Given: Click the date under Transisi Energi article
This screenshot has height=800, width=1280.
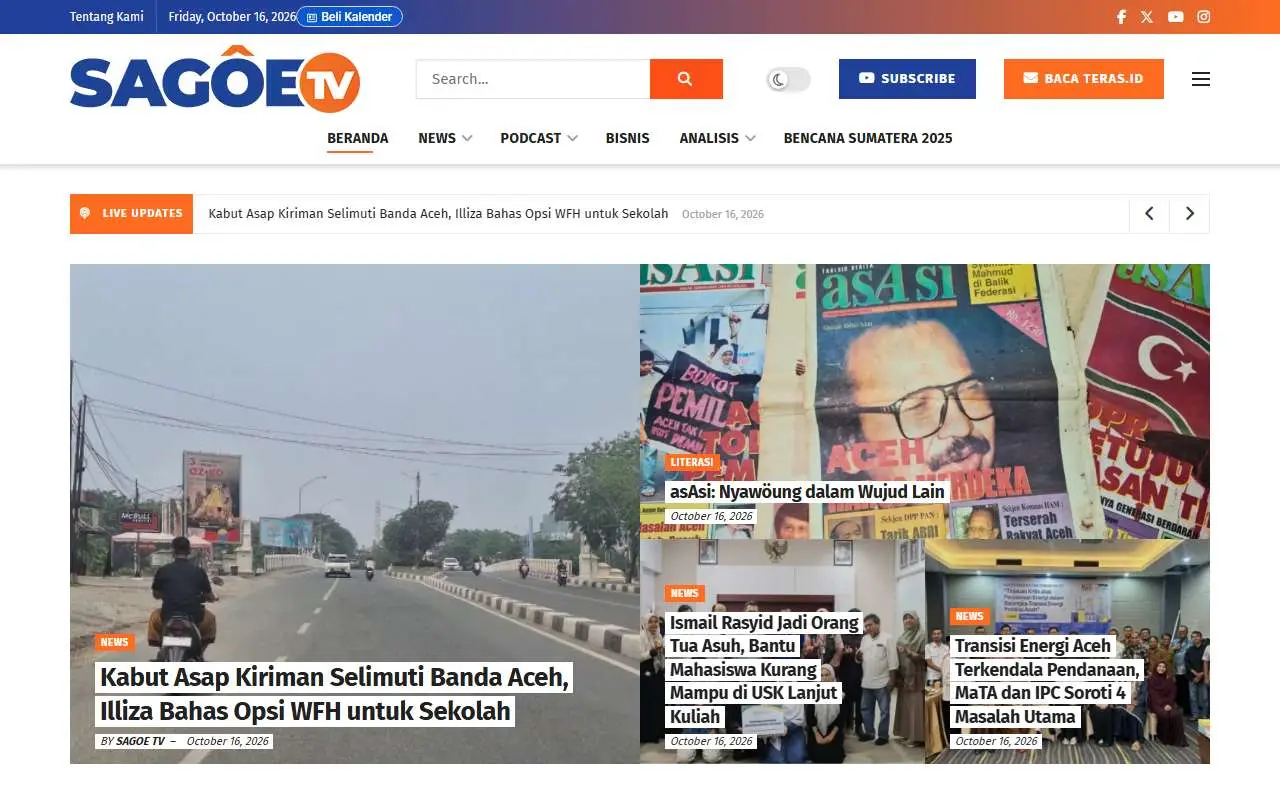Looking at the screenshot, I should [996, 741].
